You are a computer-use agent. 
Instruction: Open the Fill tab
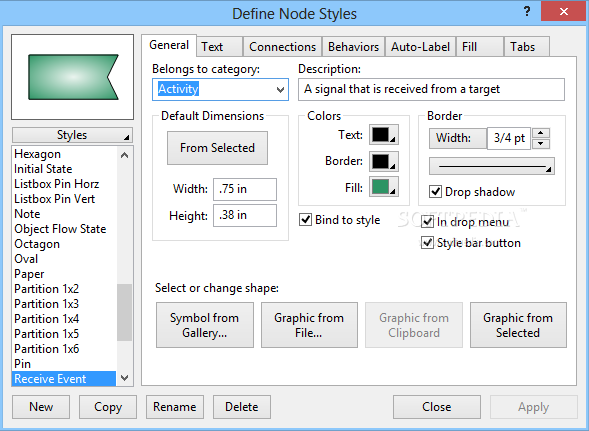coord(480,47)
